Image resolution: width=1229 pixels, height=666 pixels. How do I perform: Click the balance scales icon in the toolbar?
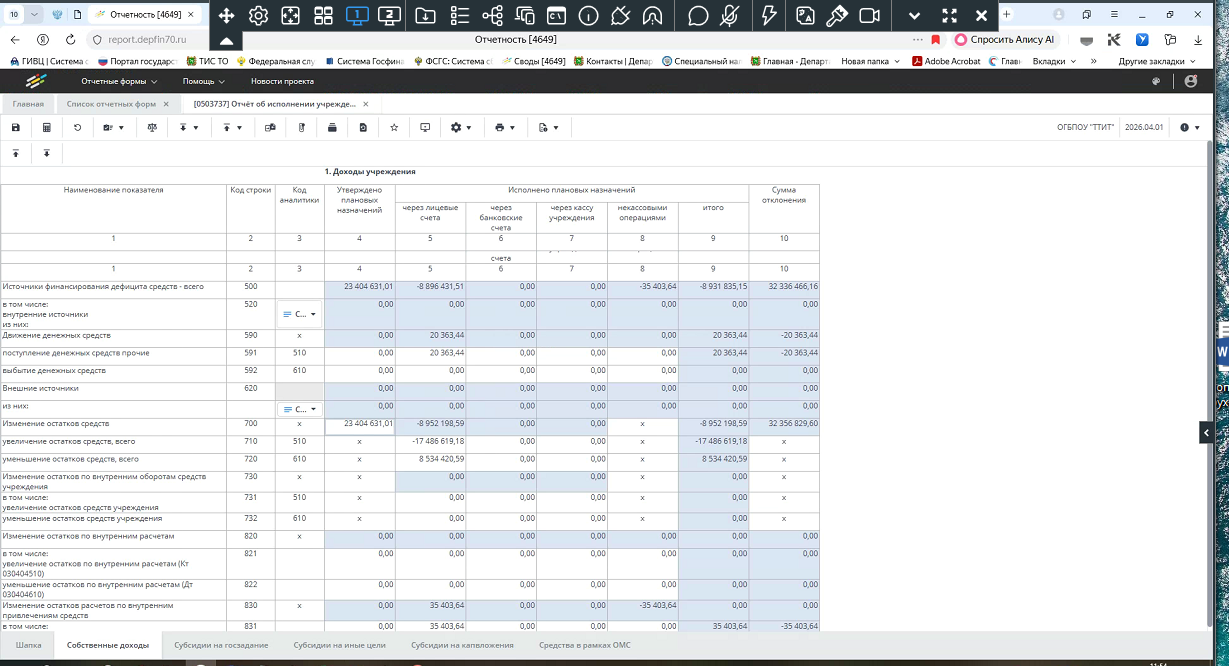tap(152, 128)
